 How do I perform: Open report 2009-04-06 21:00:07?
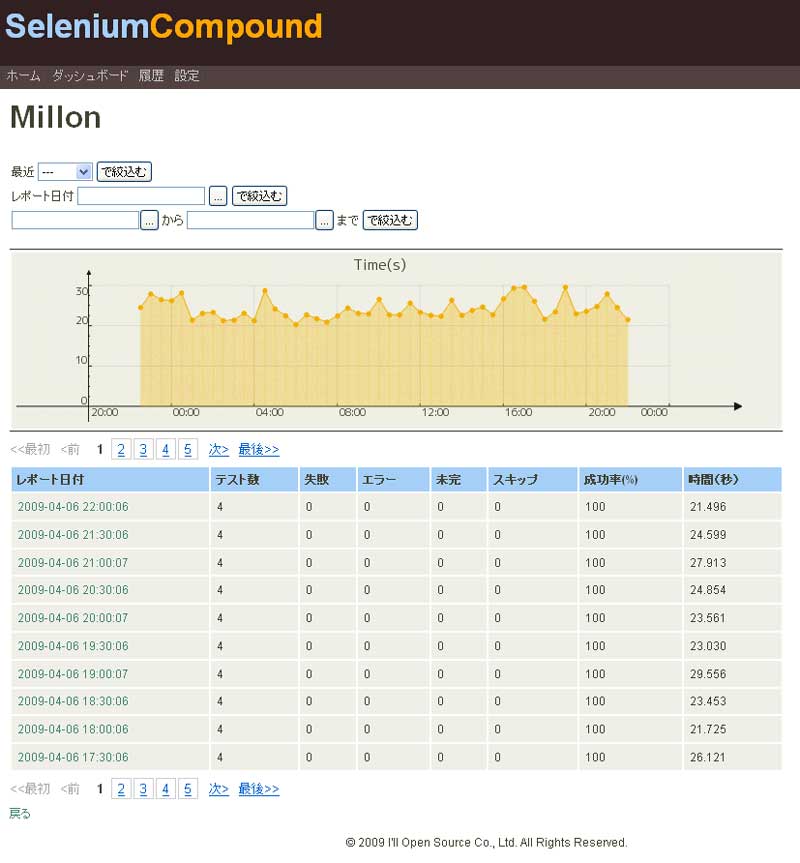73,563
